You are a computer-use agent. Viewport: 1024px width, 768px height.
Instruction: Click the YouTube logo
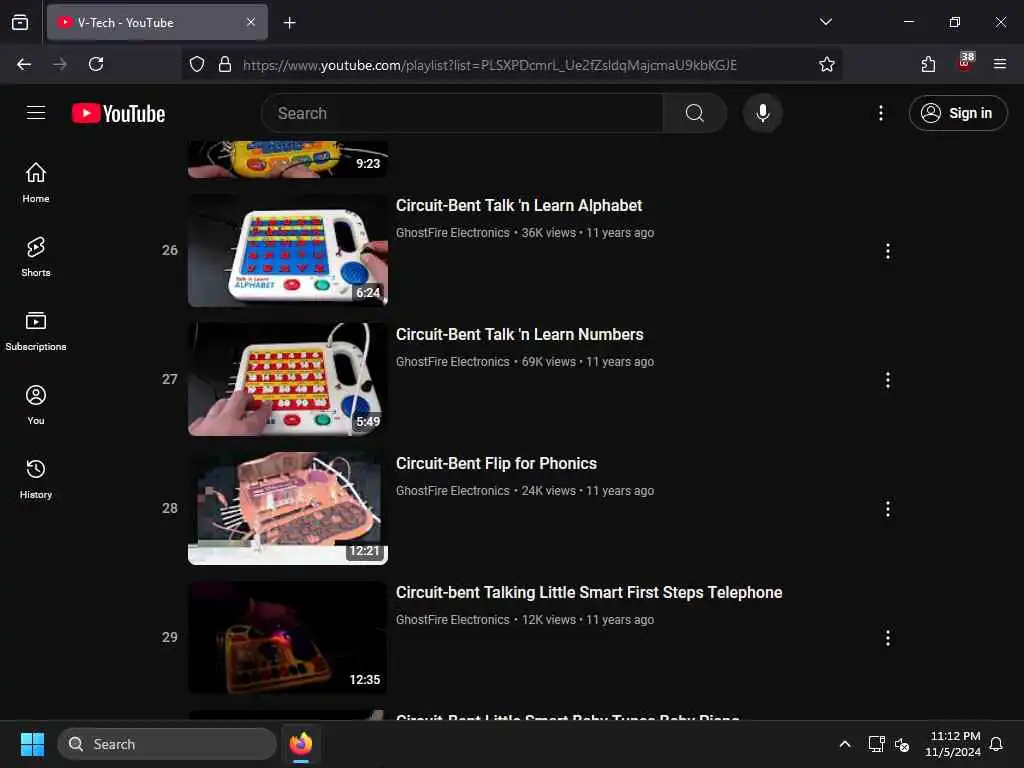(x=118, y=113)
